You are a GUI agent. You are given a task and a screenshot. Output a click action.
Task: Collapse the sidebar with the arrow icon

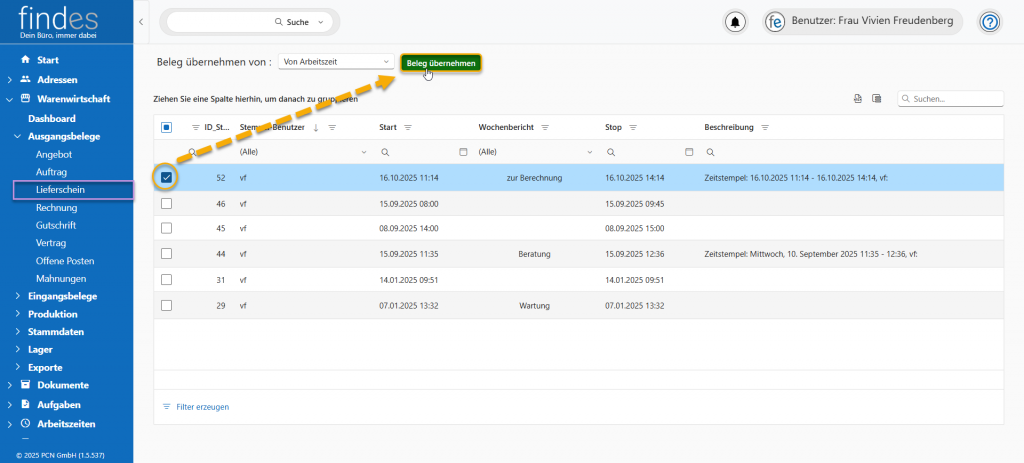pyautogui.click(x=140, y=21)
